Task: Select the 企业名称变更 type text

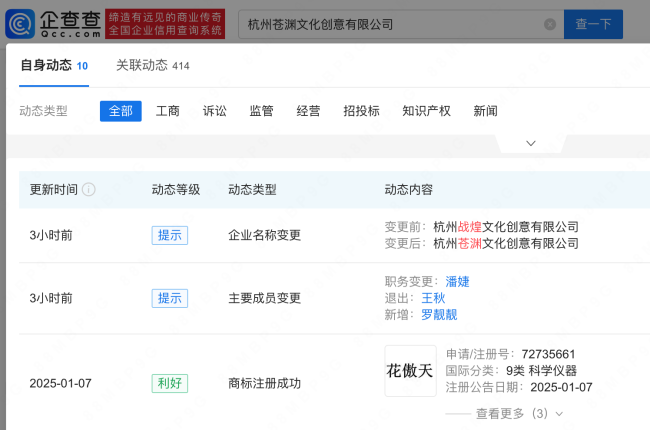Action: [x=264, y=235]
